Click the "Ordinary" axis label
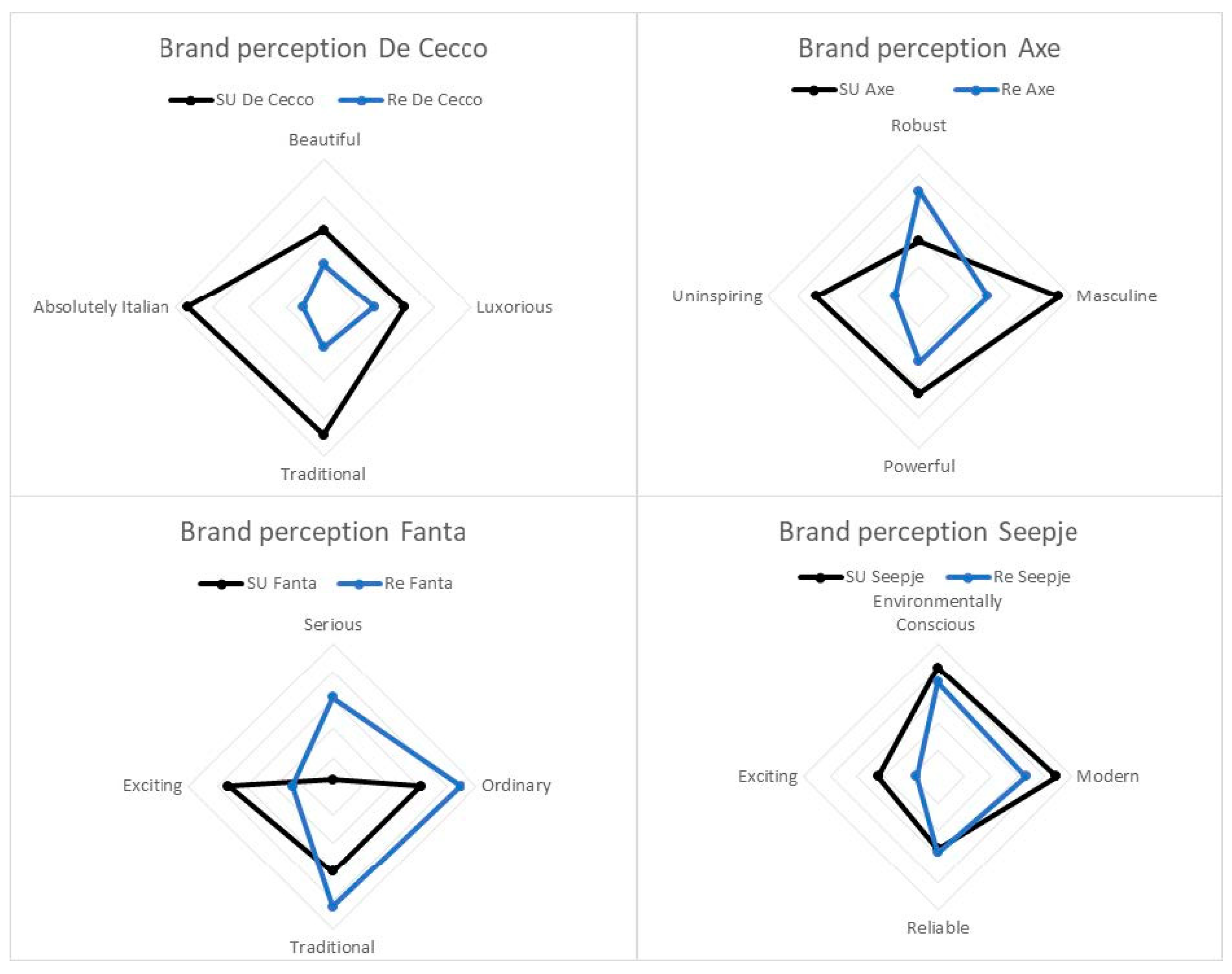Screen dimensions: 1232x974 516,785
